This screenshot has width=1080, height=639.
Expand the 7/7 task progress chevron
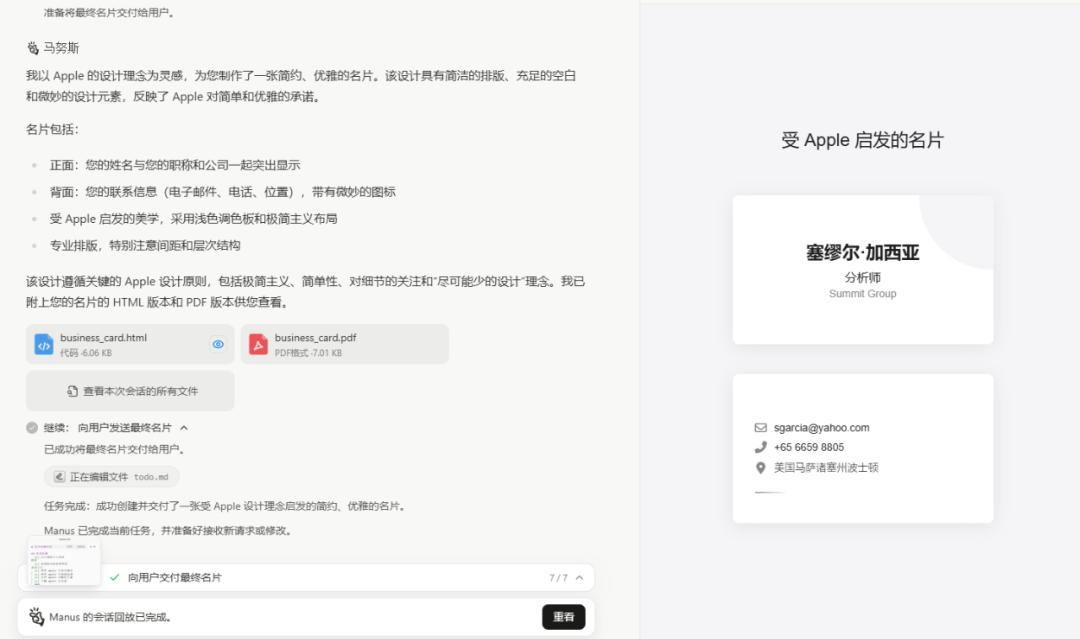[x=579, y=578]
